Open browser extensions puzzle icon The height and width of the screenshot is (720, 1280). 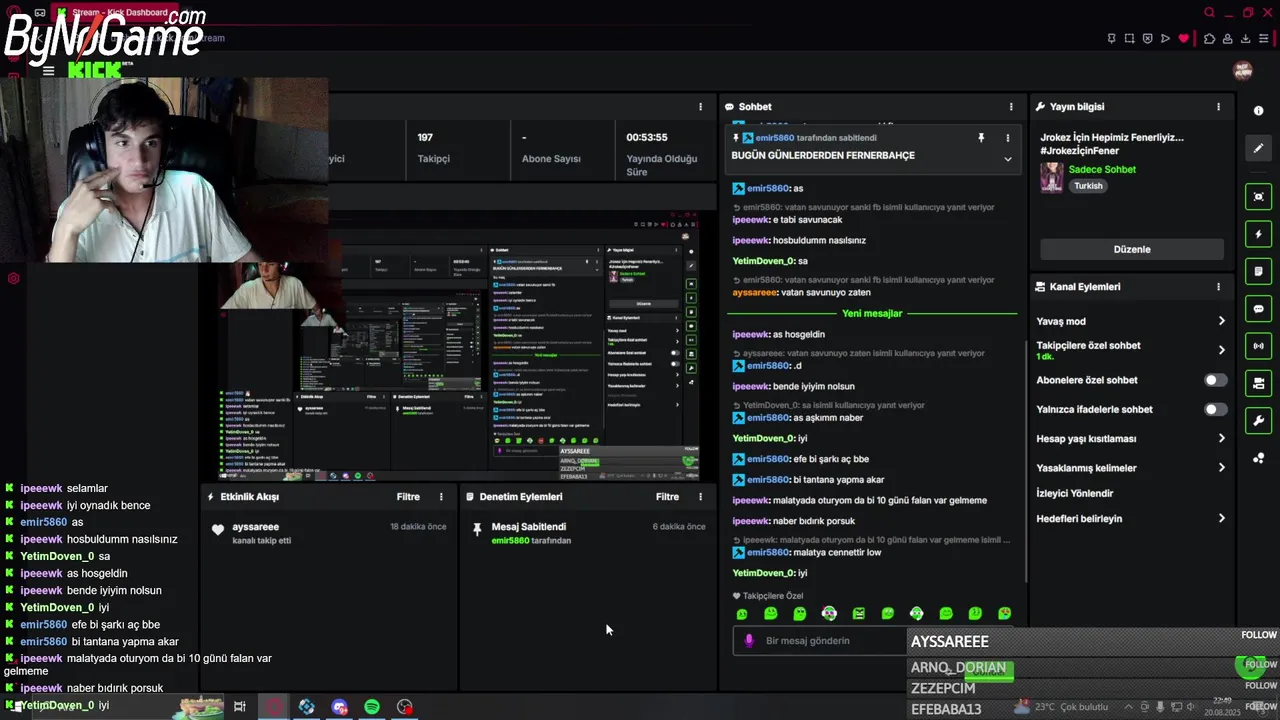coord(1209,38)
